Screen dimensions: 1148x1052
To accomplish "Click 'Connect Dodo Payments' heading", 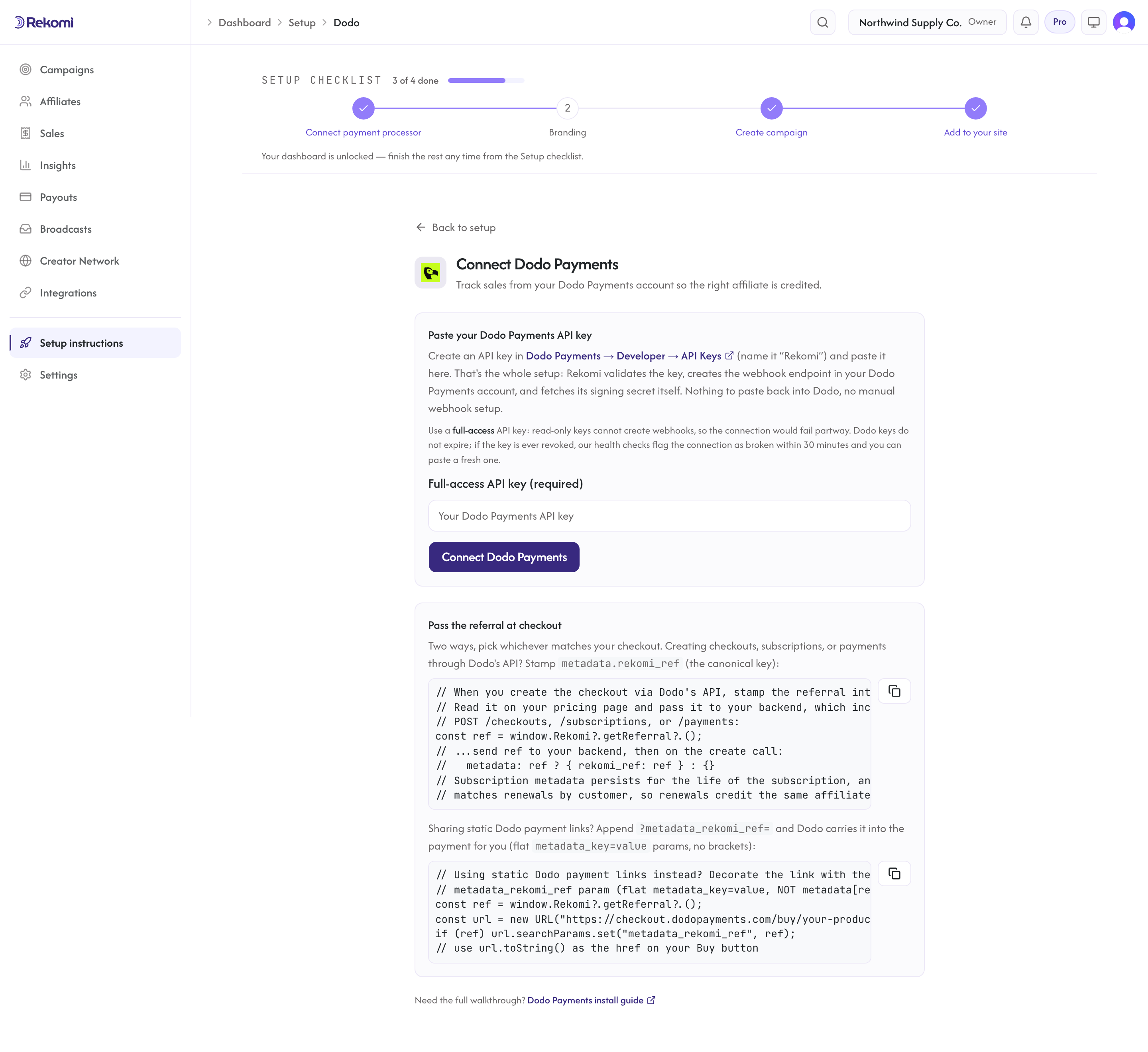I will 537,264.
